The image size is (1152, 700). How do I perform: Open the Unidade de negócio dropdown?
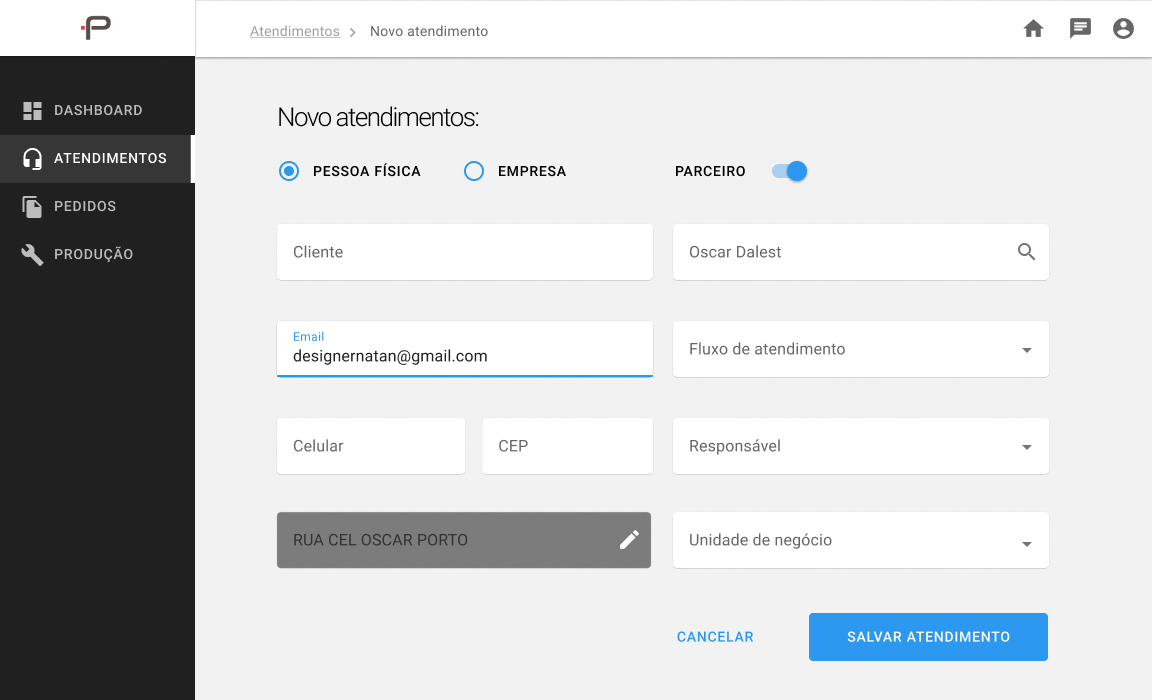pyautogui.click(x=860, y=540)
